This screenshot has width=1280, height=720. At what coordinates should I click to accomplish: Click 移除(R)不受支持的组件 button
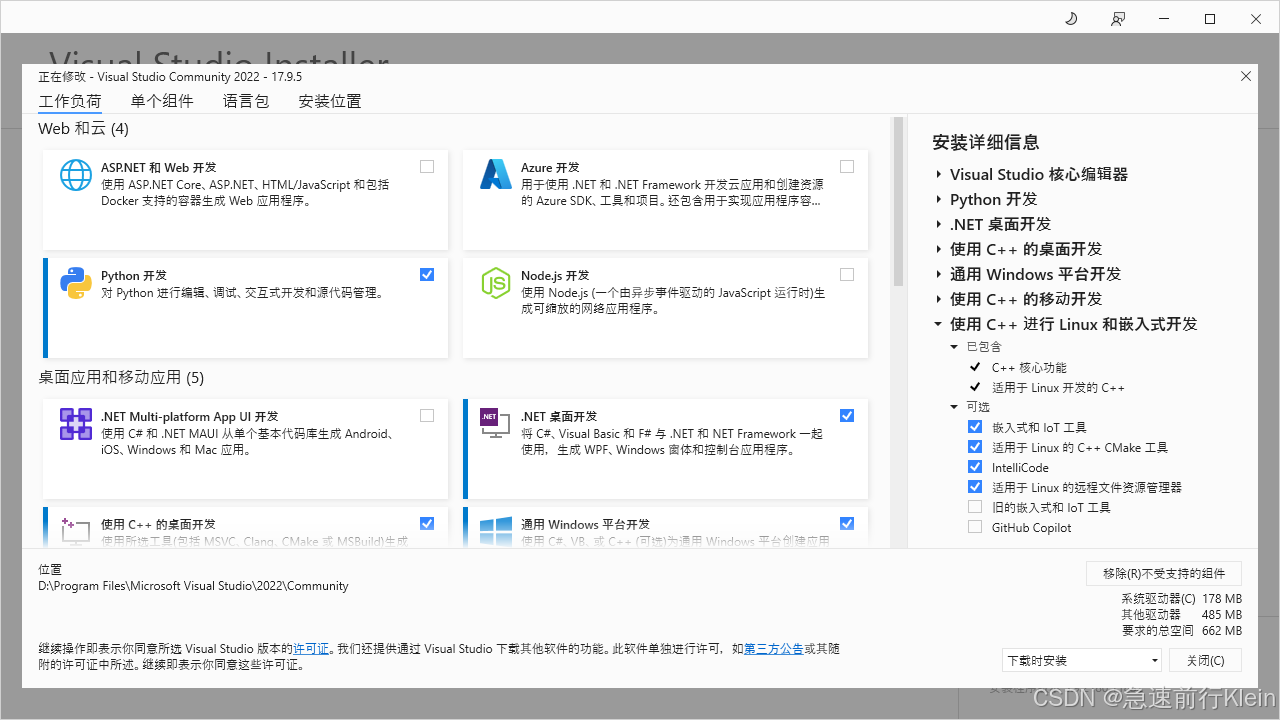click(1164, 573)
